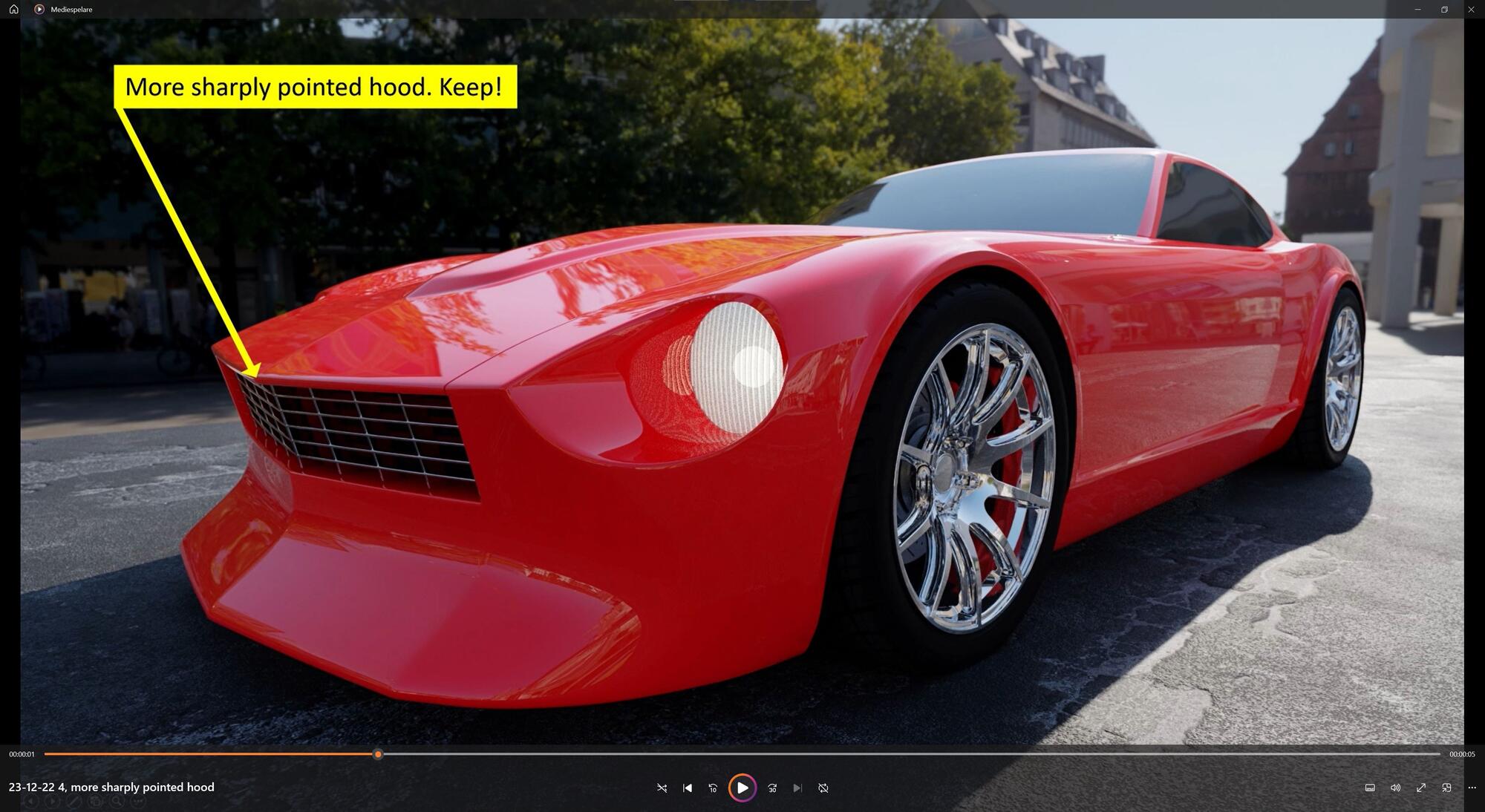The width and height of the screenshot is (1485, 812).
Task: Restore down the Mediespelare window
Action: click(x=1444, y=10)
